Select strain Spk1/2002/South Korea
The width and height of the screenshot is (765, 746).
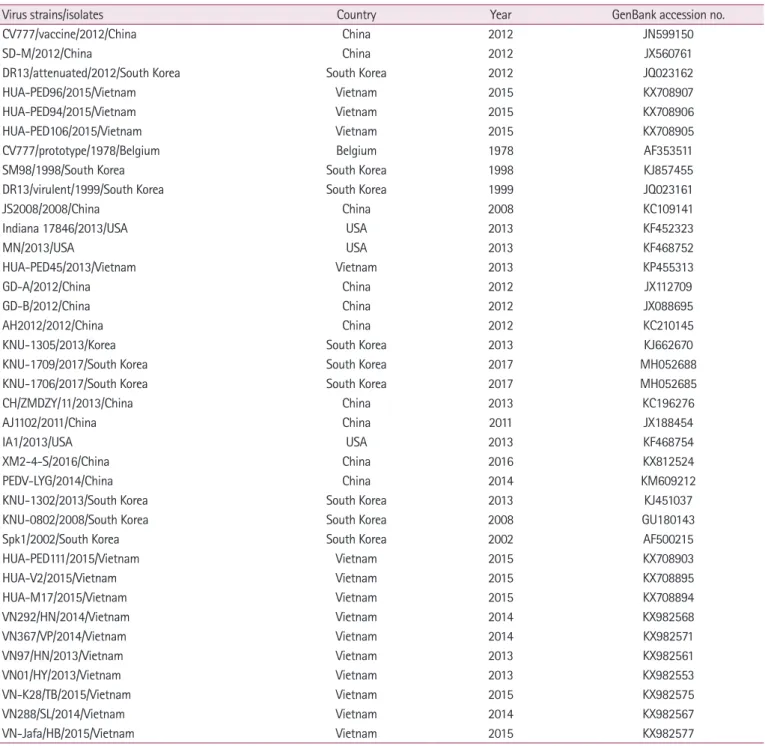point(60,540)
